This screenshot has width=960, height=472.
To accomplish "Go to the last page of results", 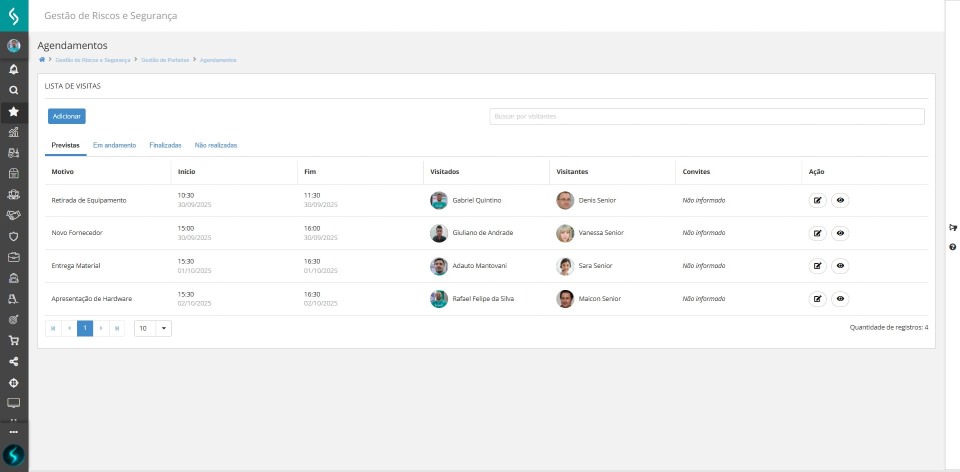I will click(117, 328).
